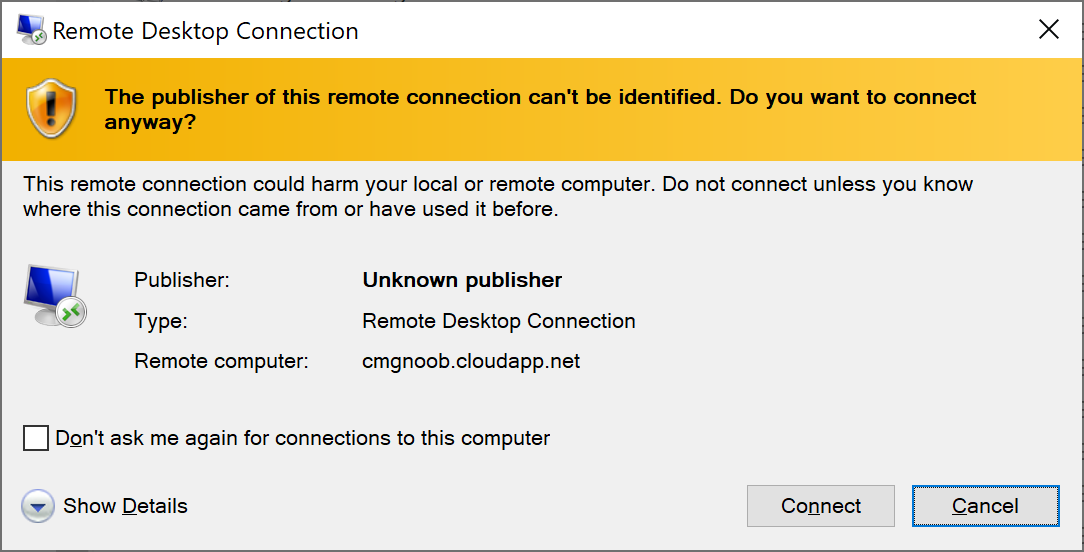The image size is (1084, 552).
Task: Click the remote connection harm warning paragraph
Action: [x=498, y=196]
